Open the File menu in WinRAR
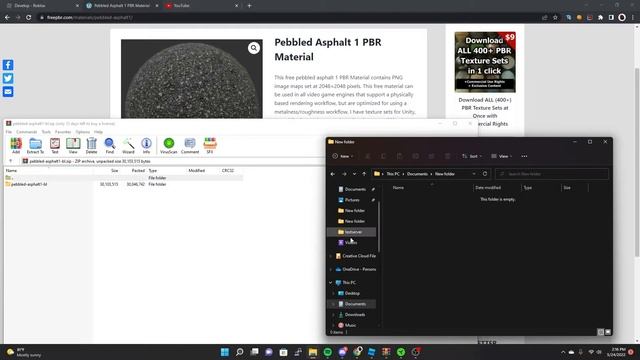640x360 pixels. click(x=9, y=132)
